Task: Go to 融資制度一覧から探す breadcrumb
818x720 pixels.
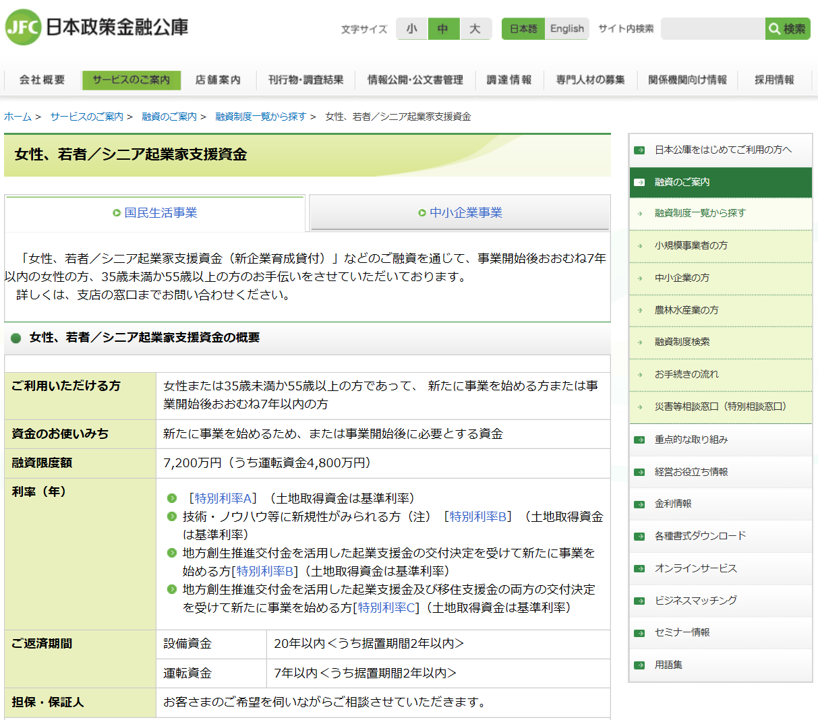Action: click(x=261, y=117)
